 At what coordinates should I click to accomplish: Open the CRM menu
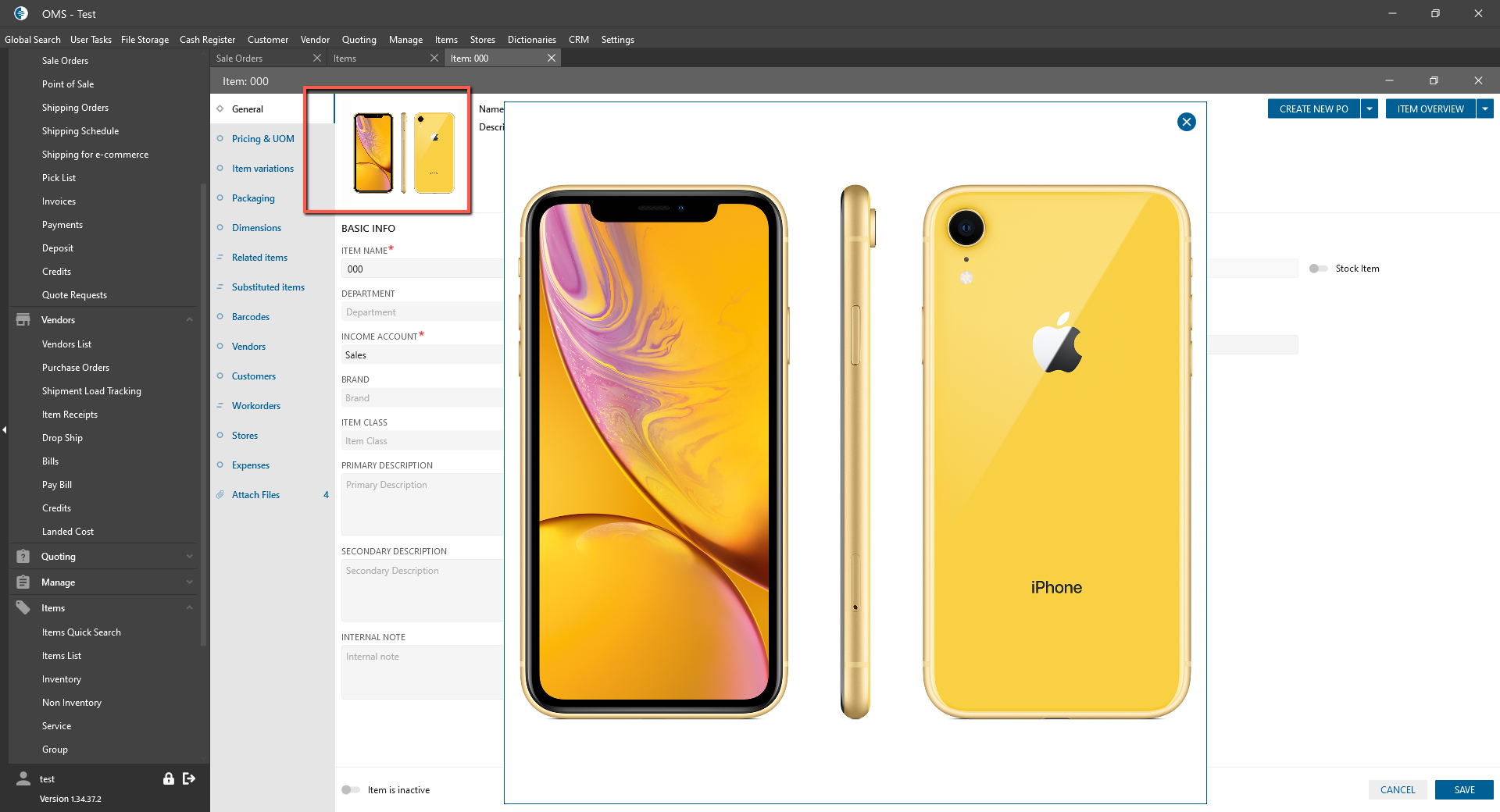pos(579,39)
